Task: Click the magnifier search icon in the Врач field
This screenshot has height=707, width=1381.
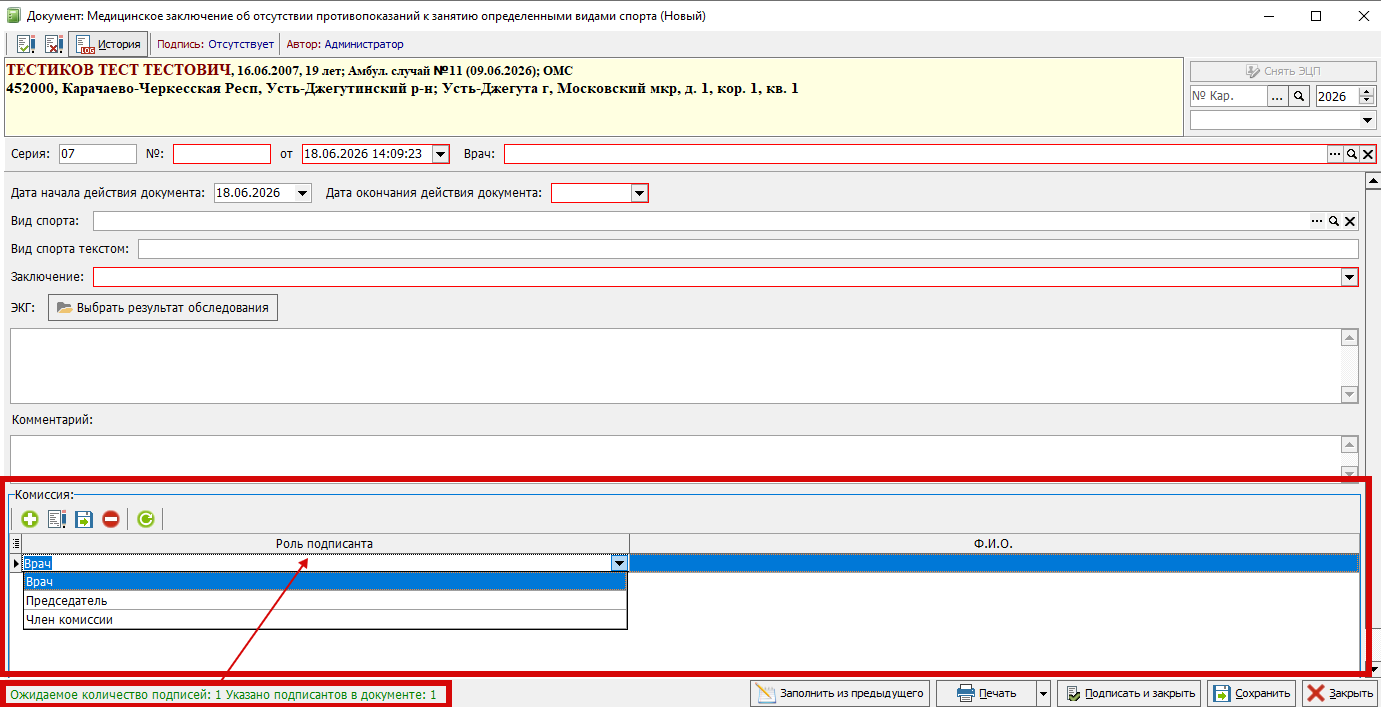Action: [1351, 154]
